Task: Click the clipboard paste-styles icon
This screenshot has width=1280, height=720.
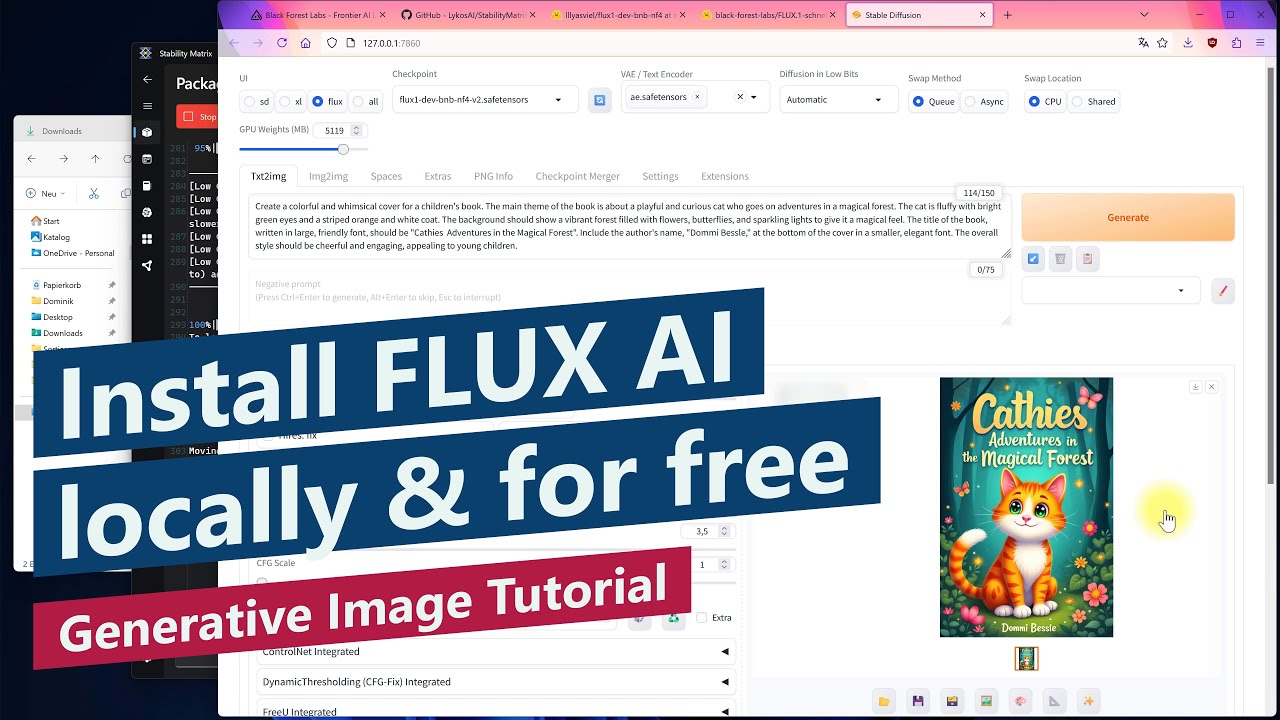Action: pos(1087,259)
